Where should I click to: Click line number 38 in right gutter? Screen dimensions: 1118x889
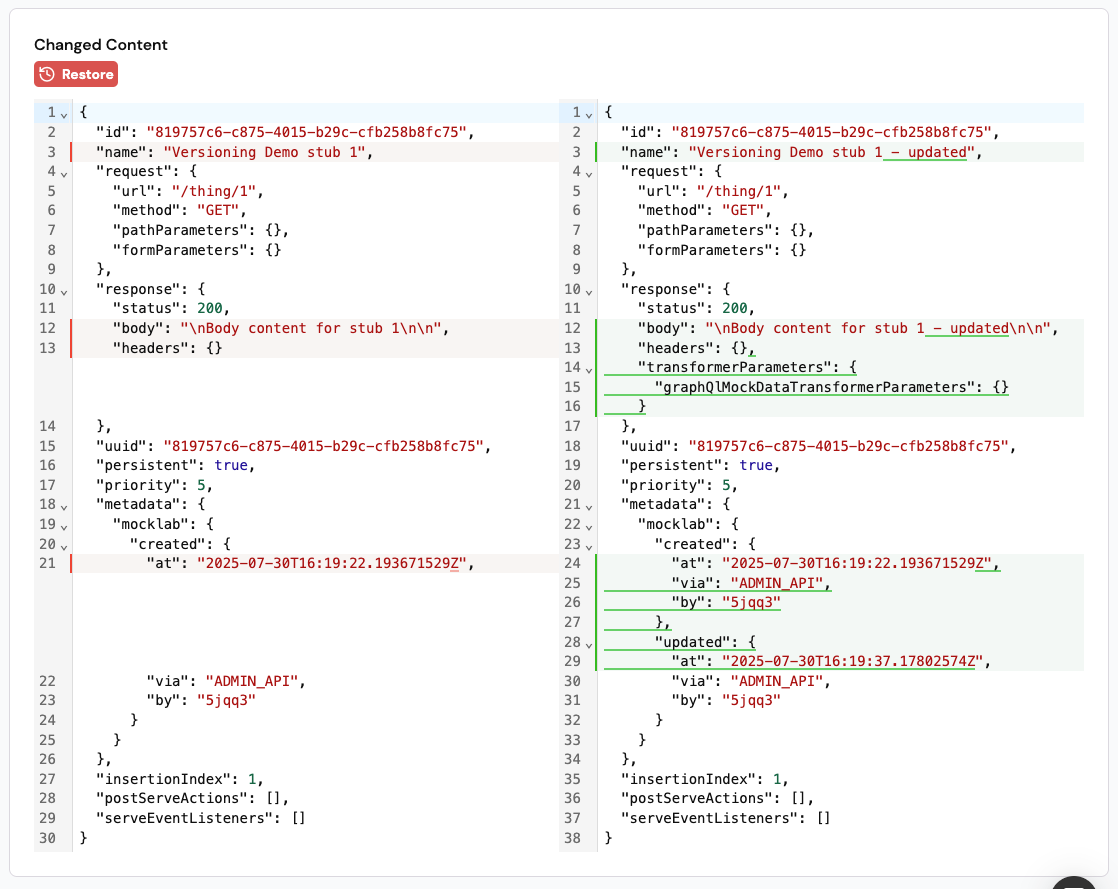573,838
